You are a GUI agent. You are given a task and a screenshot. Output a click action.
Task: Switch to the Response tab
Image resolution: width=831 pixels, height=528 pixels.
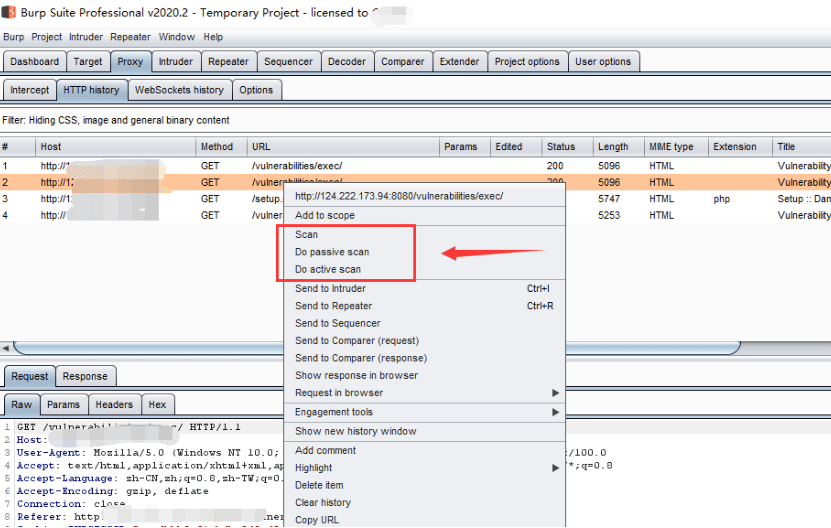[85, 376]
